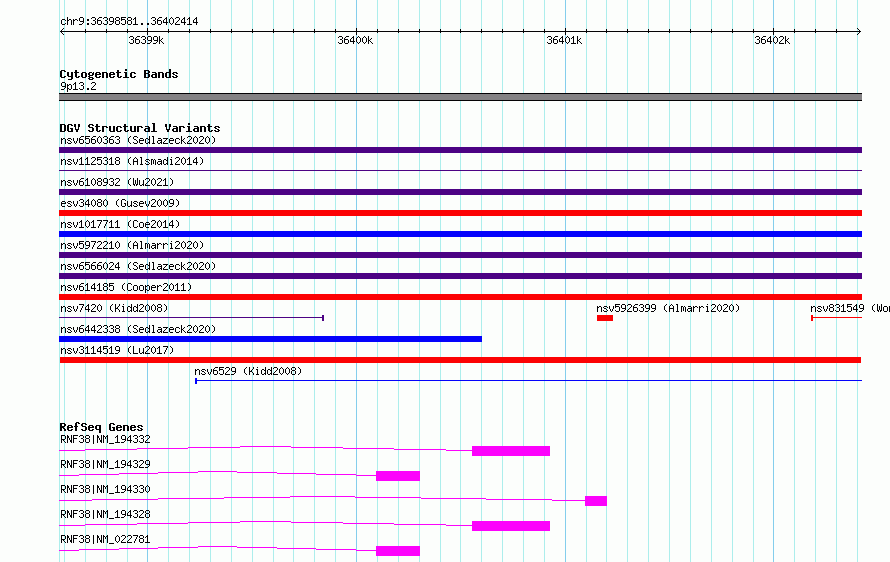This screenshot has height=562, width=890.
Task: Select the nsv5972210 (Almarri2020) variant bar
Action: click(460, 255)
